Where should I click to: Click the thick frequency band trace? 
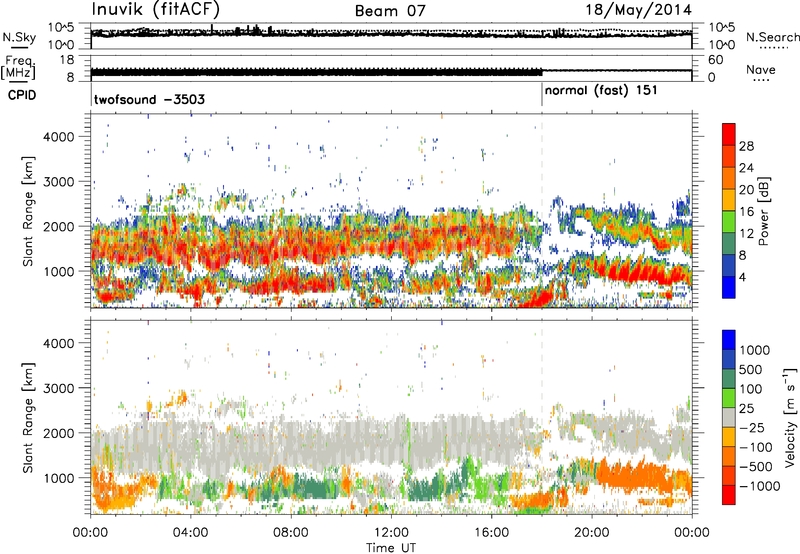point(316,72)
